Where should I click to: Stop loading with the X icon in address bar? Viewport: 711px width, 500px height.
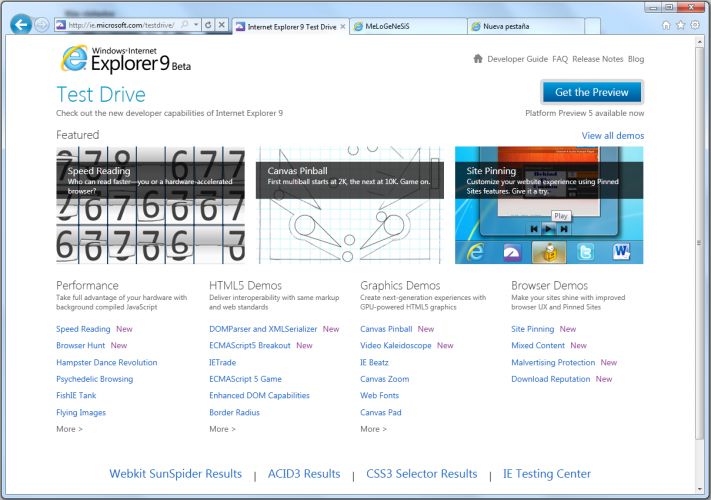221,24
